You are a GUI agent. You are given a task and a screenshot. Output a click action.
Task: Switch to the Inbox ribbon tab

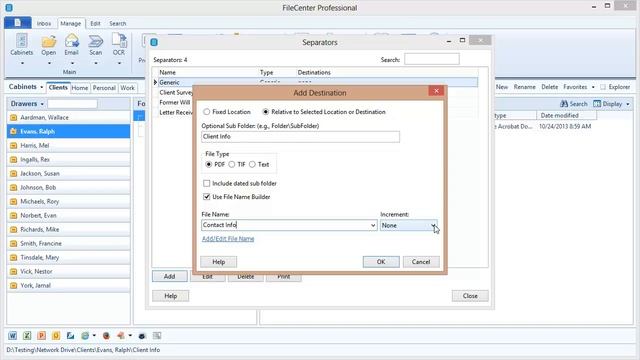(x=44, y=24)
